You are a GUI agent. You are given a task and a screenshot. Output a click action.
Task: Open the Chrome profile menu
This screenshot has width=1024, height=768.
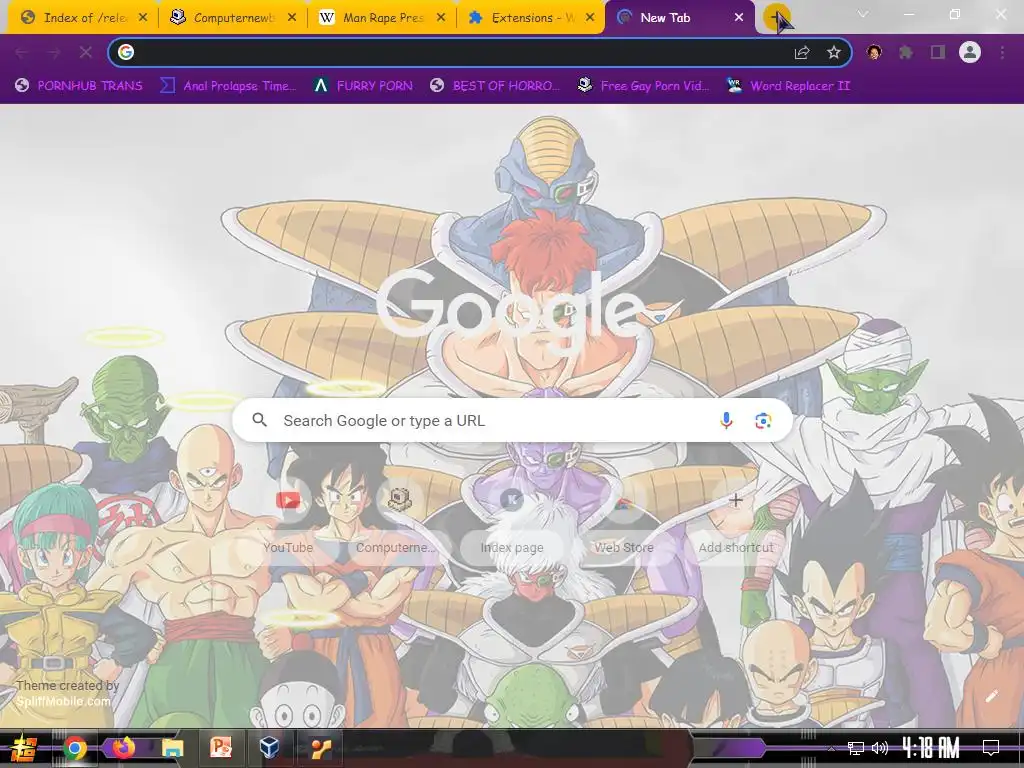pos(970,52)
